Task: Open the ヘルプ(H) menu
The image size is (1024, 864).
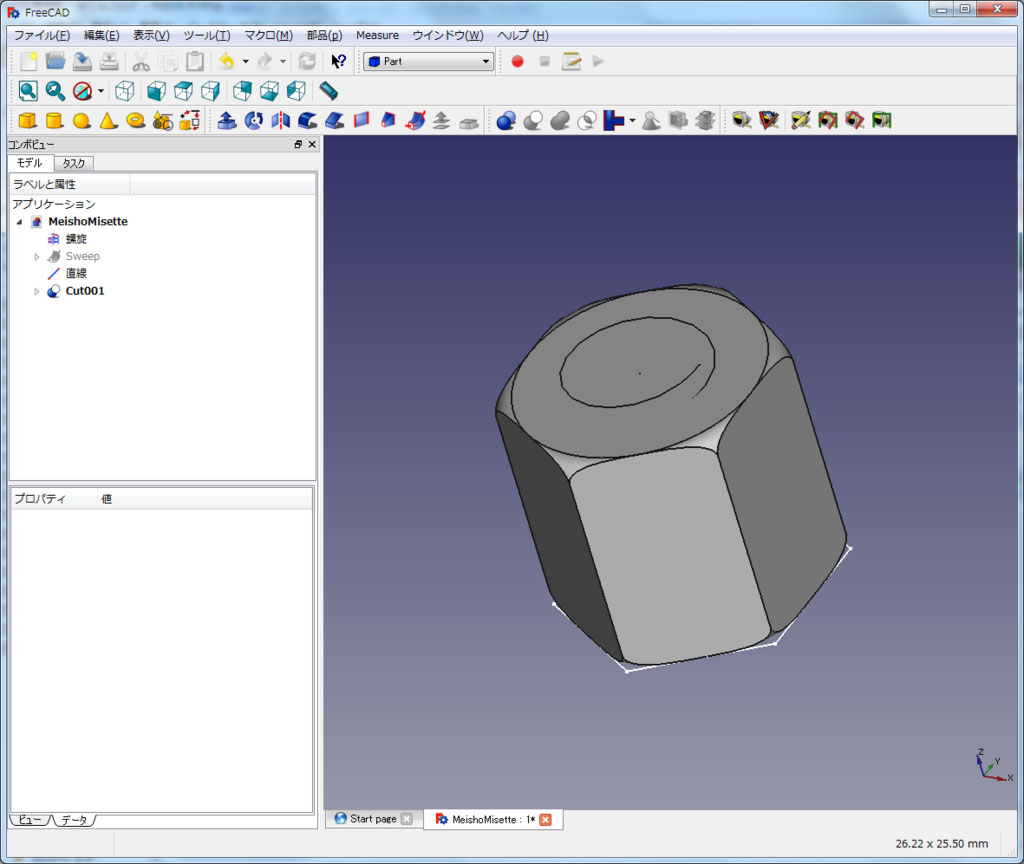Action: pos(523,35)
